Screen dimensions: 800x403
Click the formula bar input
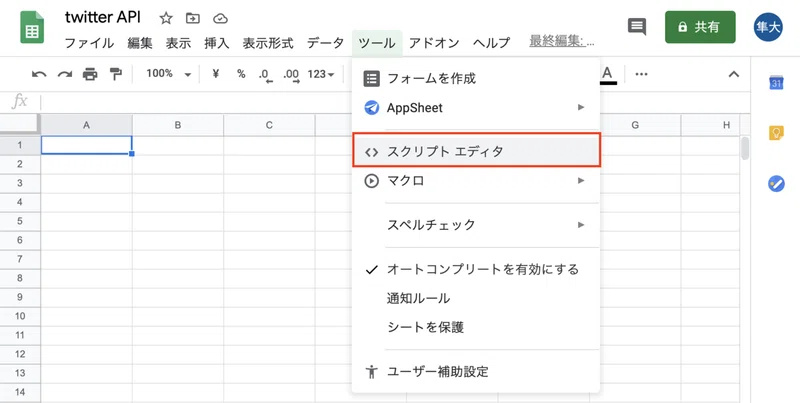pos(393,102)
